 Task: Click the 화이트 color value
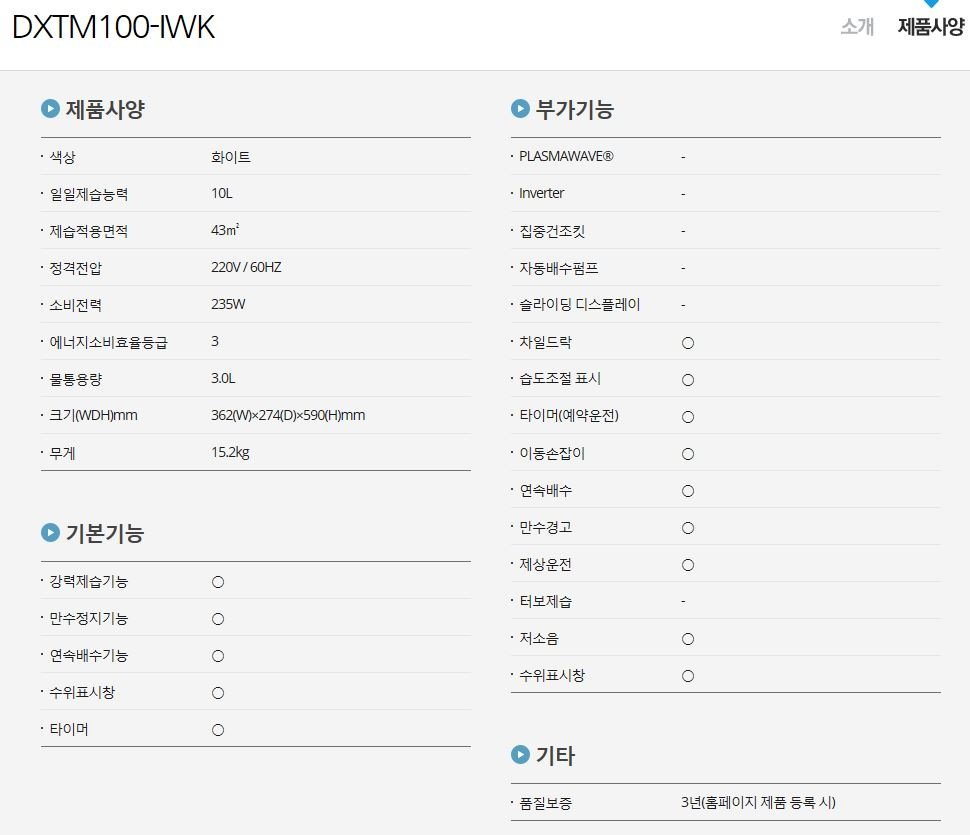231,157
